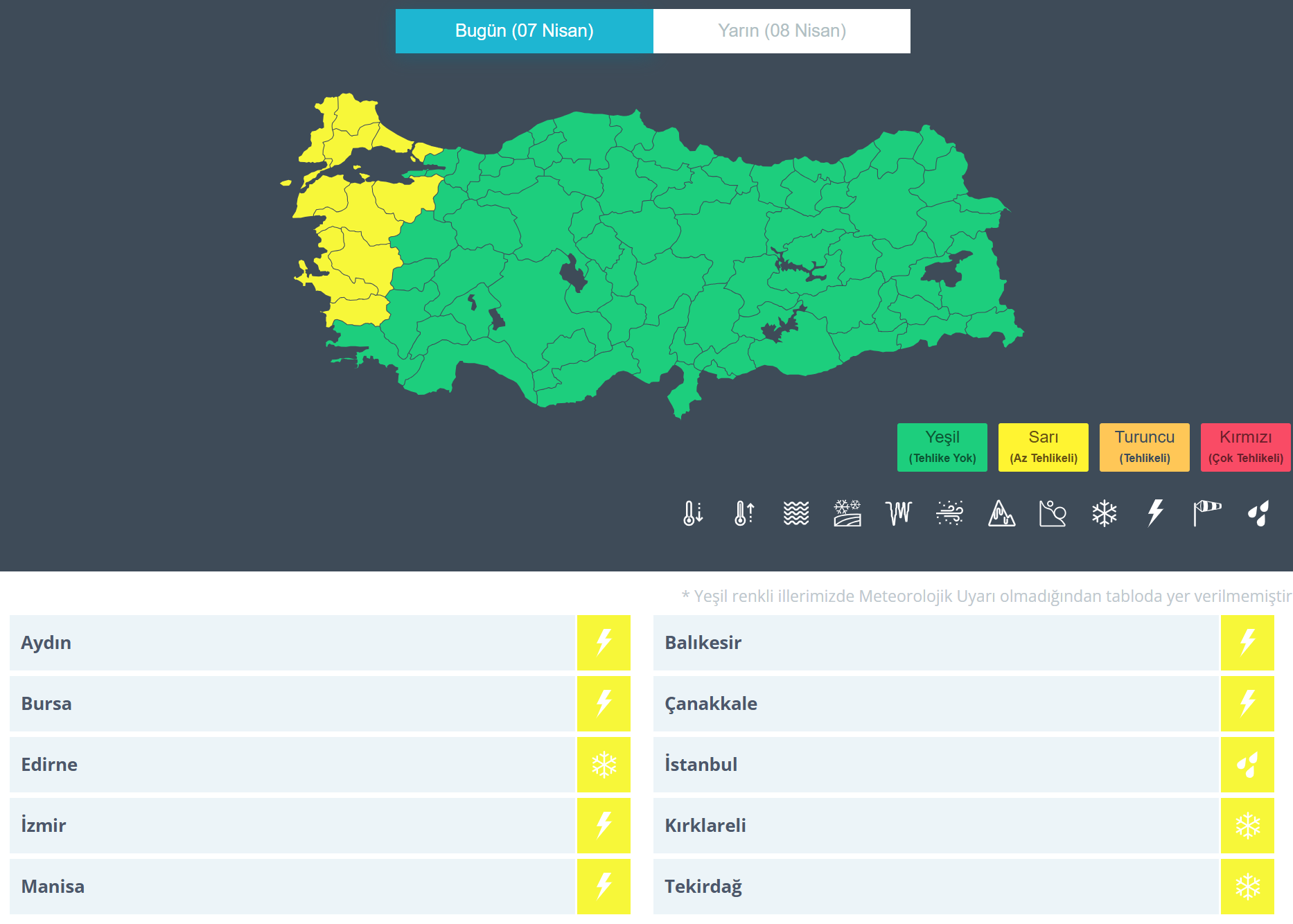Click the temperature rise (heat) warning icon
This screenshot has height=924, width=1293.
click(744, 513)
